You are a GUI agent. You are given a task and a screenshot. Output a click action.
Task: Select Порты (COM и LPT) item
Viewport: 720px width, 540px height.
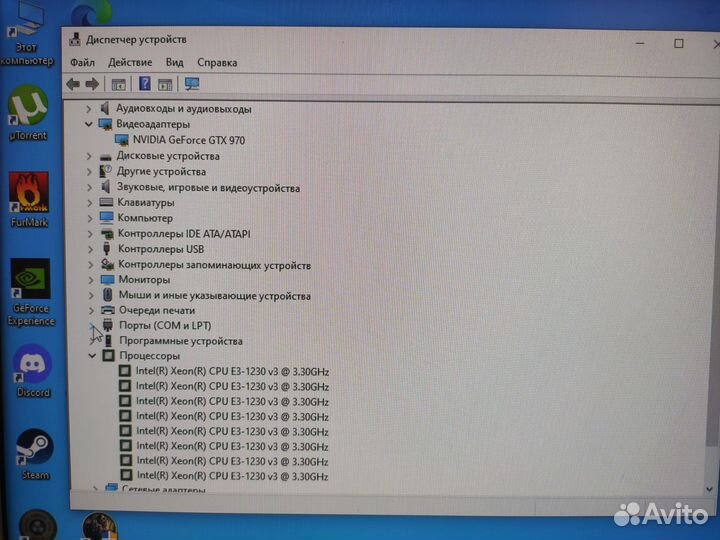point(165,325)
